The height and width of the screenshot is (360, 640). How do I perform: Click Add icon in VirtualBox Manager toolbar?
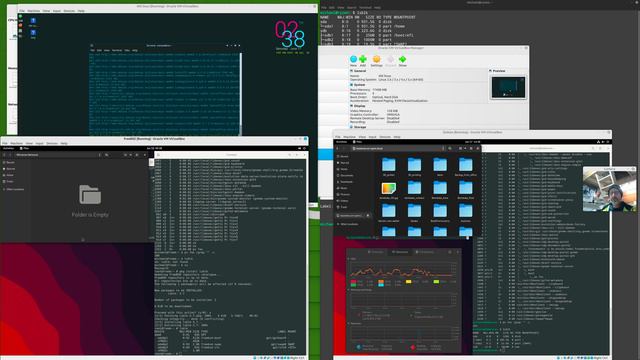pos(362,59)
